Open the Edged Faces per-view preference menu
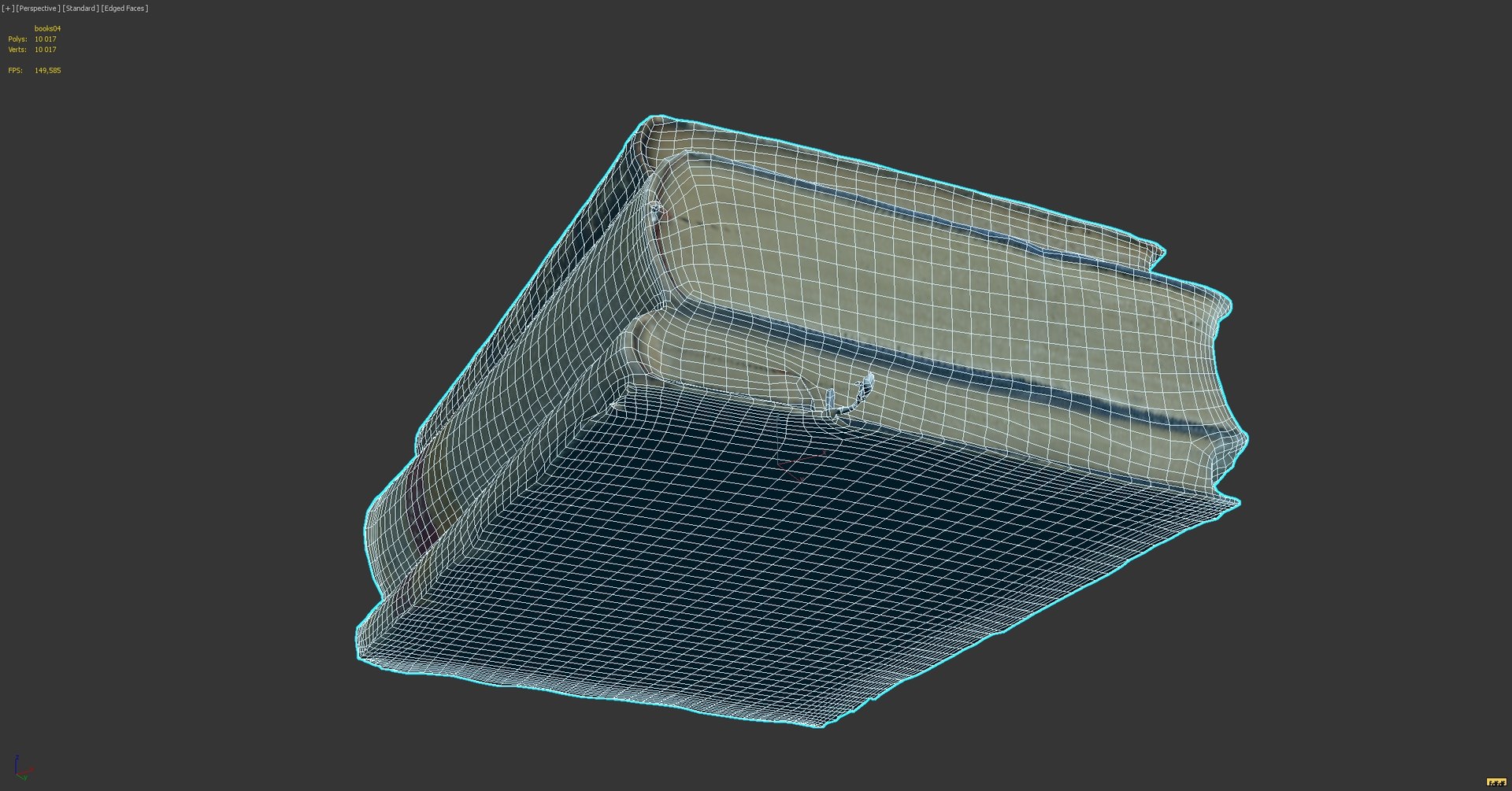 pos(125,9)
